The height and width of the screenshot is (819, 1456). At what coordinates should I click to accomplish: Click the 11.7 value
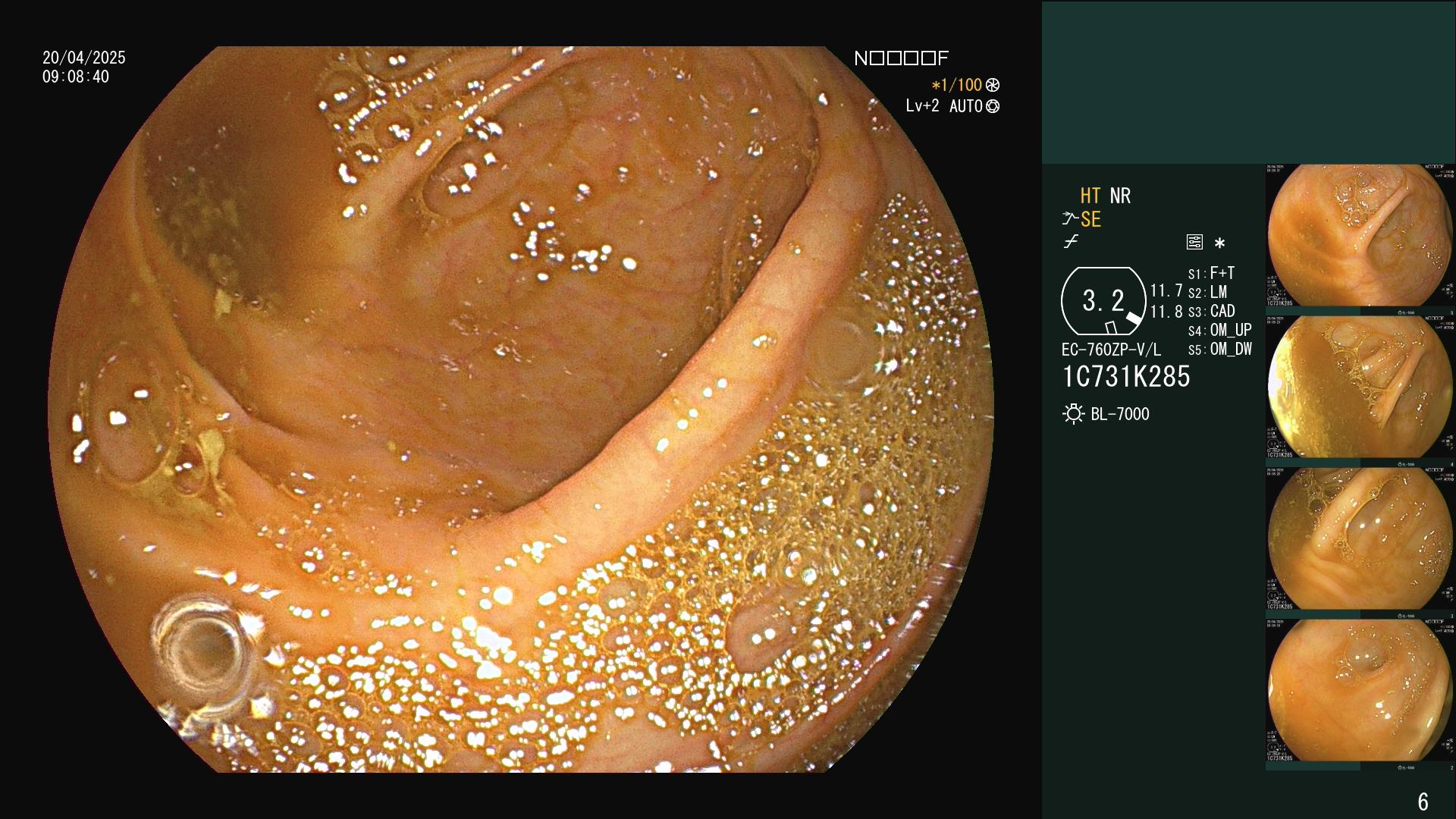point(1166,290)
